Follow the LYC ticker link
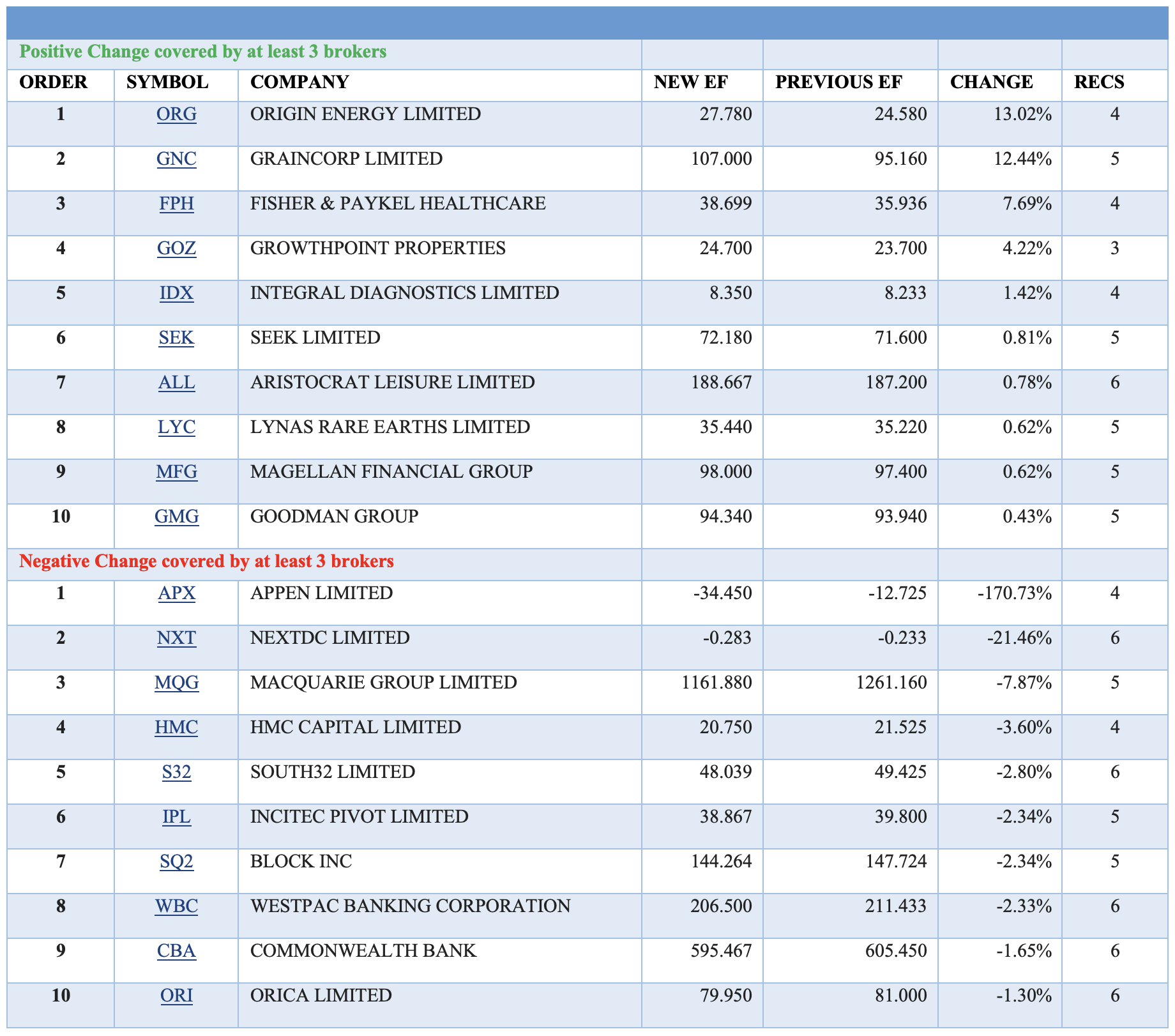This screenshot has width=1175, height=1036. 176,427
